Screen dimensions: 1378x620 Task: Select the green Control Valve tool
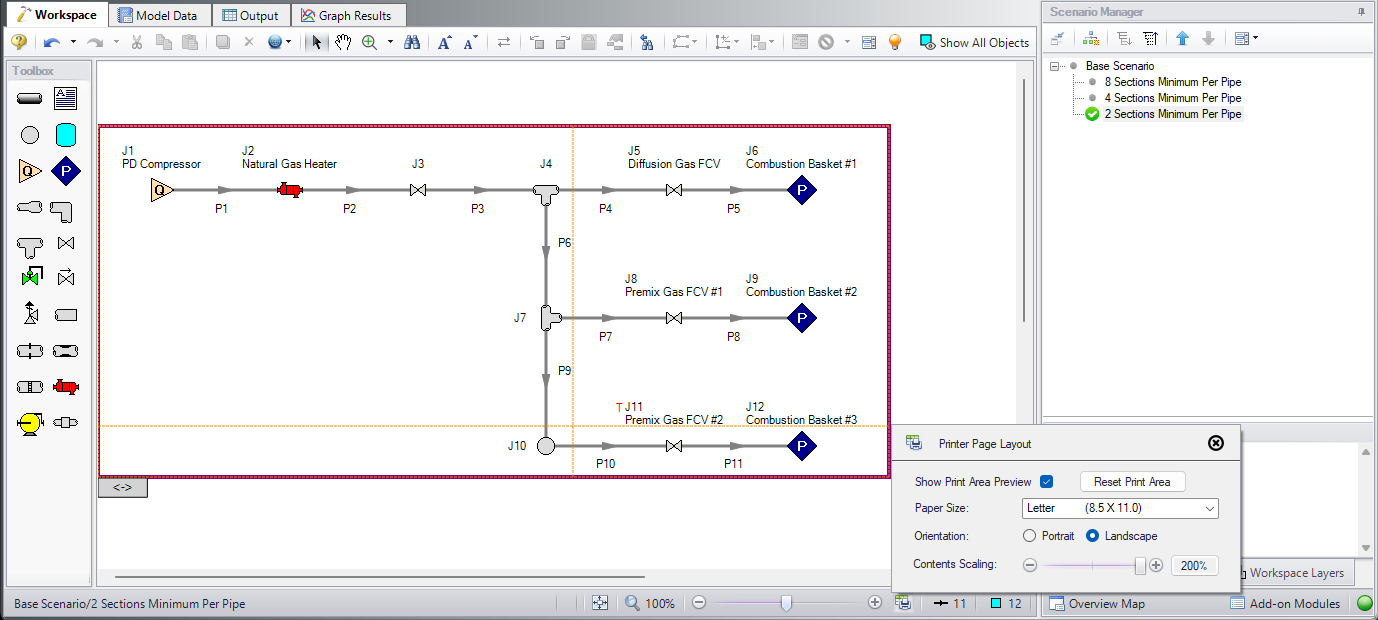(x=30, y=276)
